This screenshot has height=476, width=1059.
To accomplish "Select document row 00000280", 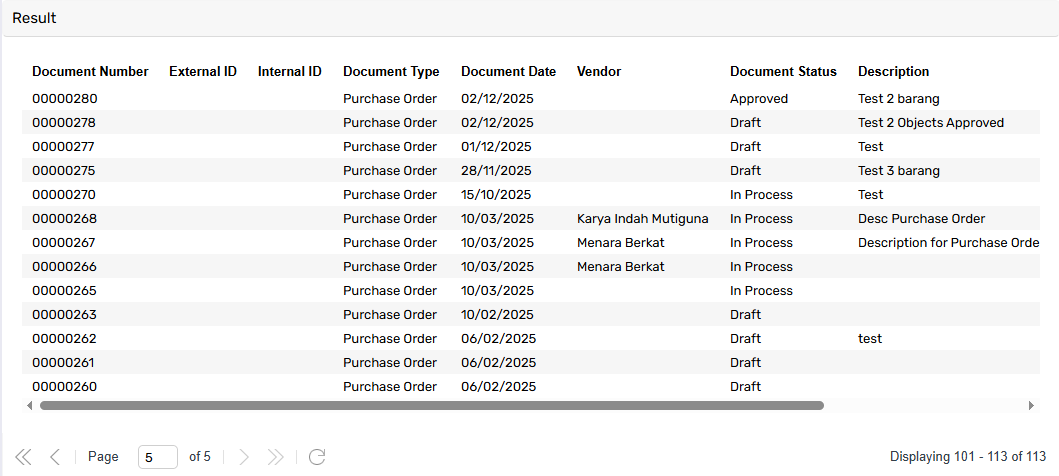I will (65, 99).
